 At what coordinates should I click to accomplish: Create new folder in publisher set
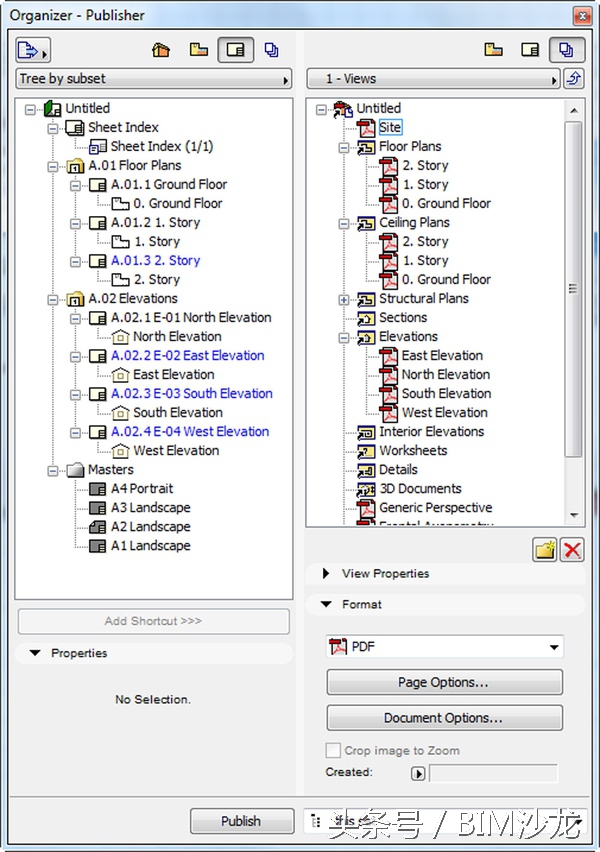pyautogui.click(x=544, y=549)
